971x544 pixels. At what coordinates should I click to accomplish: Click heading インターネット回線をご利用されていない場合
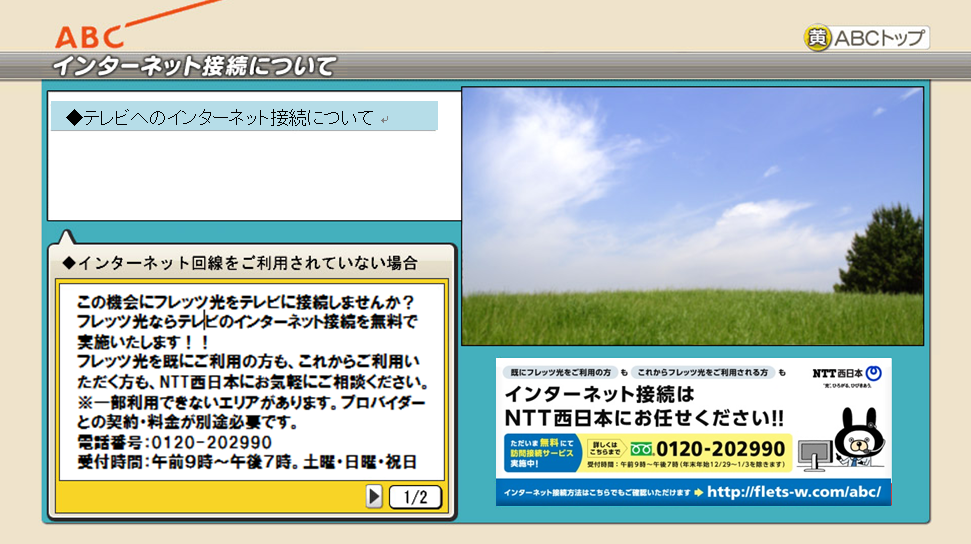[x=240, y=263]
